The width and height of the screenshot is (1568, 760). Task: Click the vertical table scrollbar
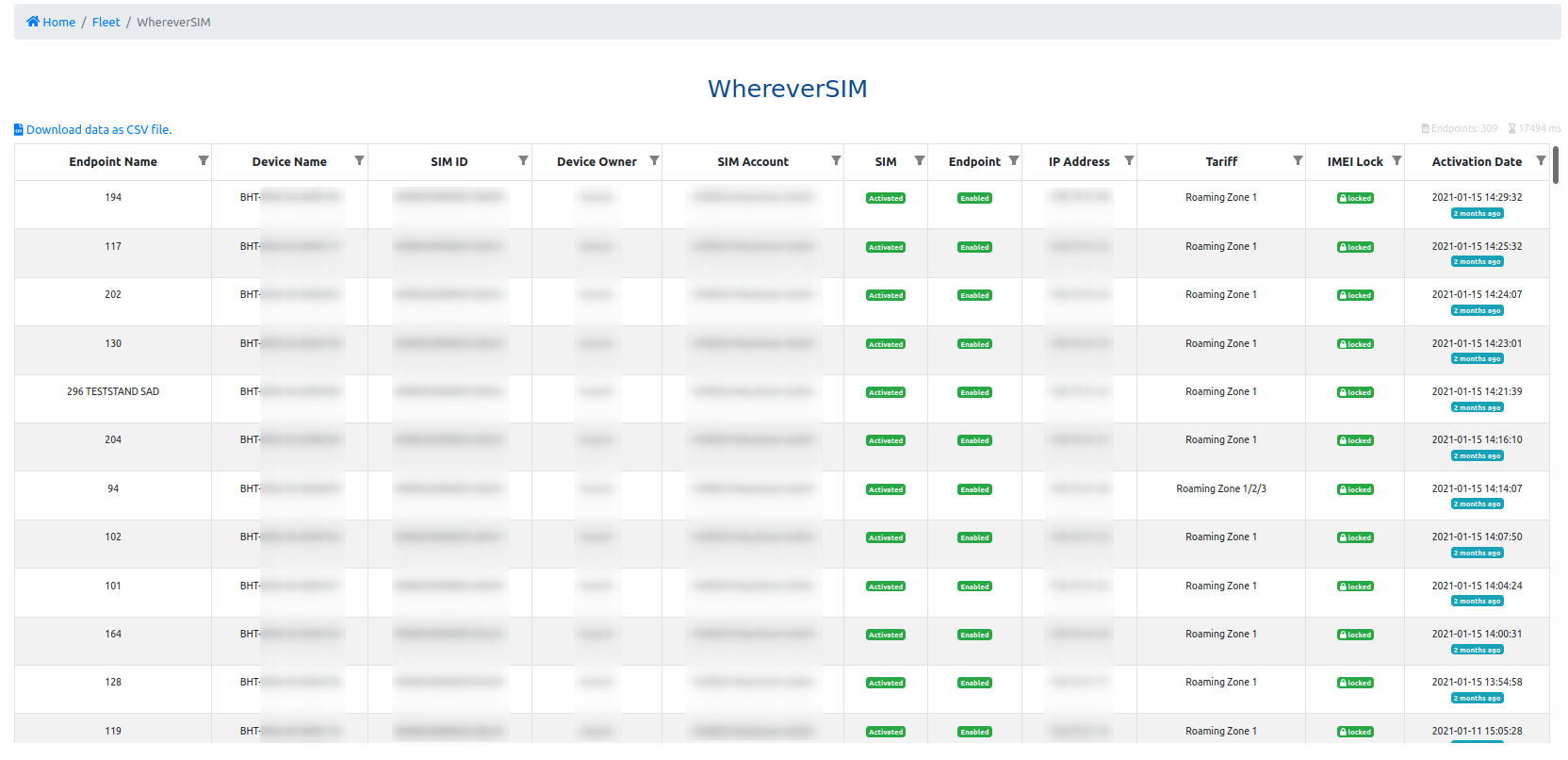click(x=1556, y=165)
